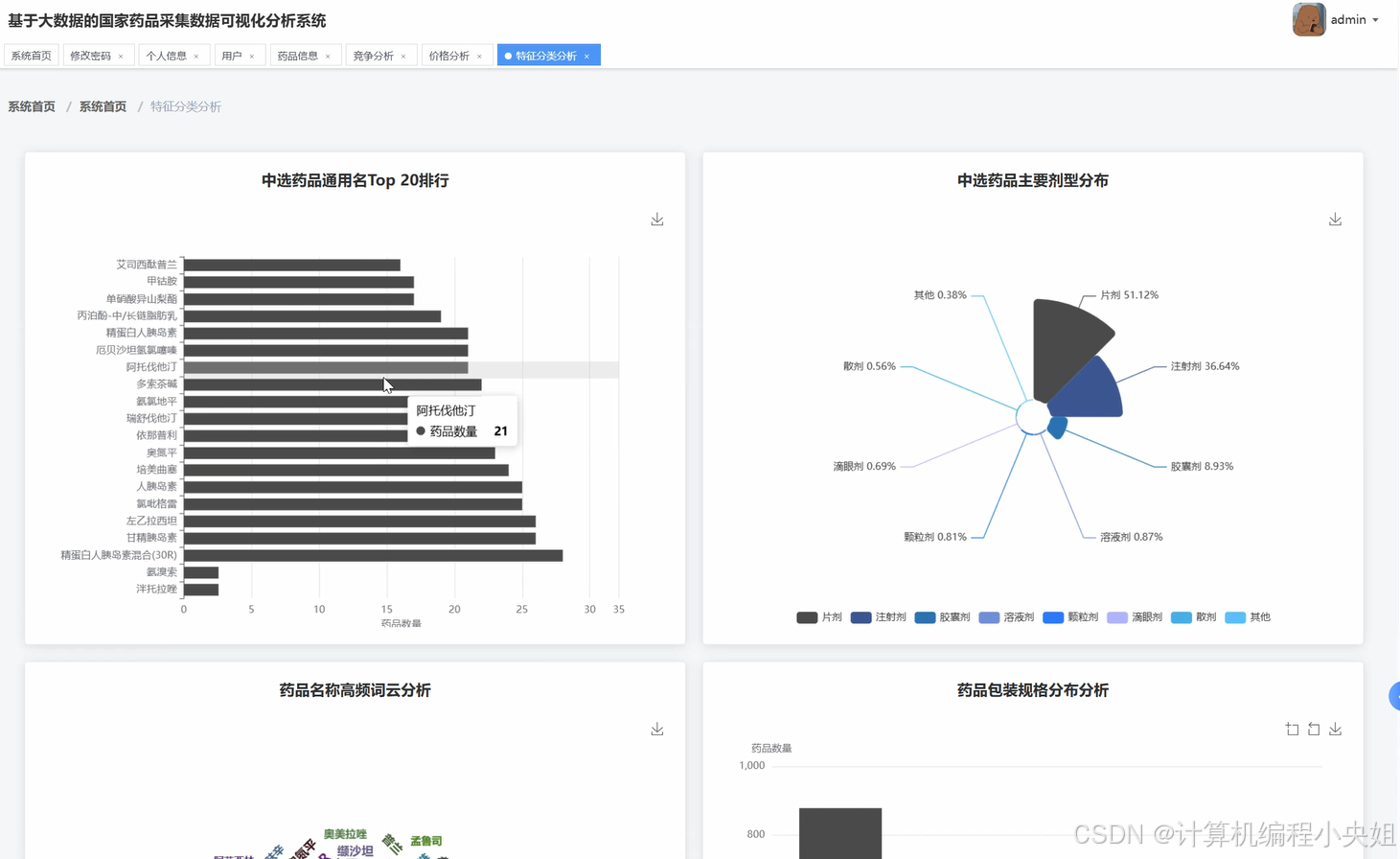Click the 滴眼剂 0.69% pie label
Image resolution: width=1400 pixels, height=859 pixels.
point(864,467)
